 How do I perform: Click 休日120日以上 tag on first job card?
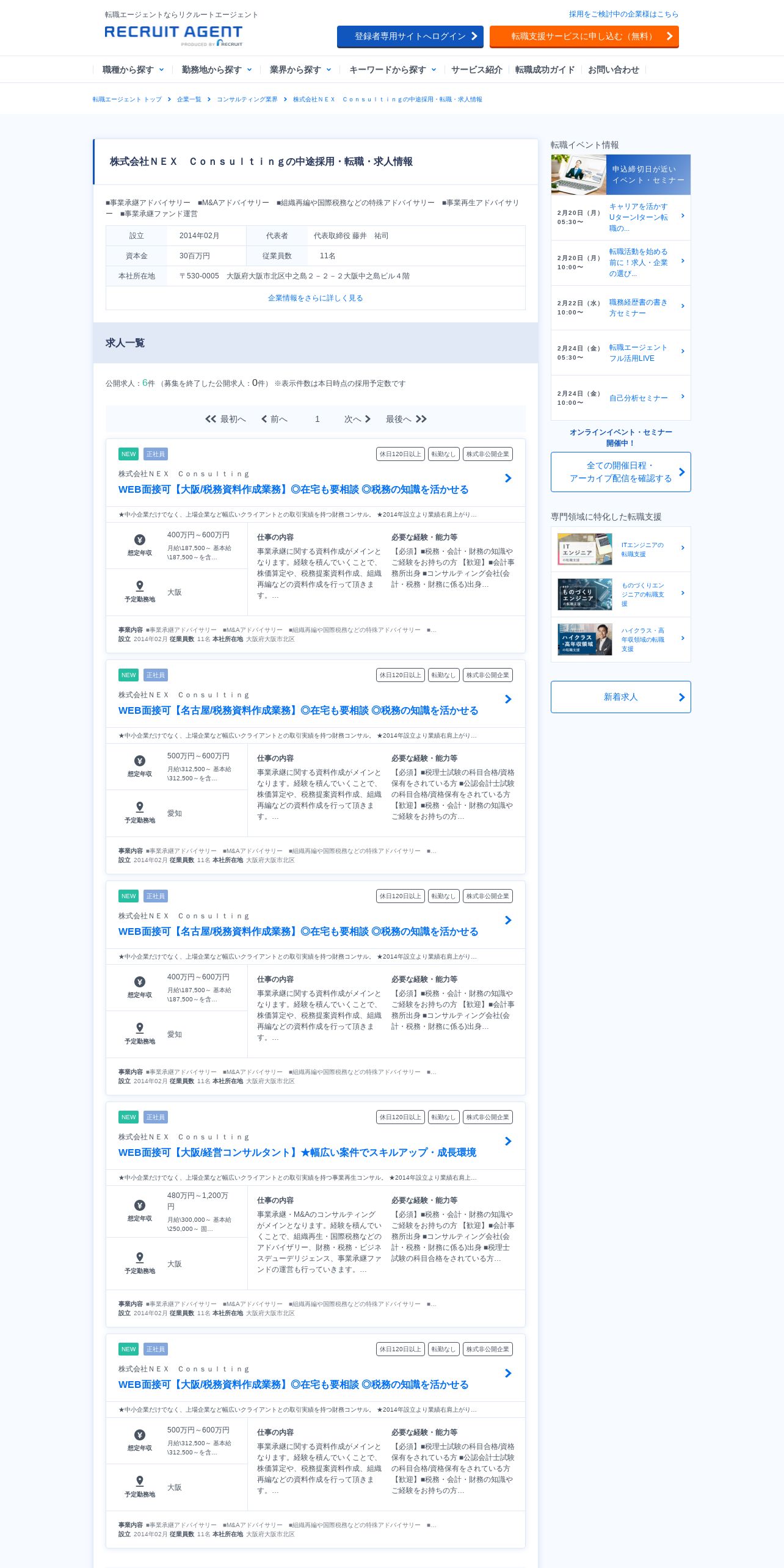pyautogui.click(x=401, y=454)
